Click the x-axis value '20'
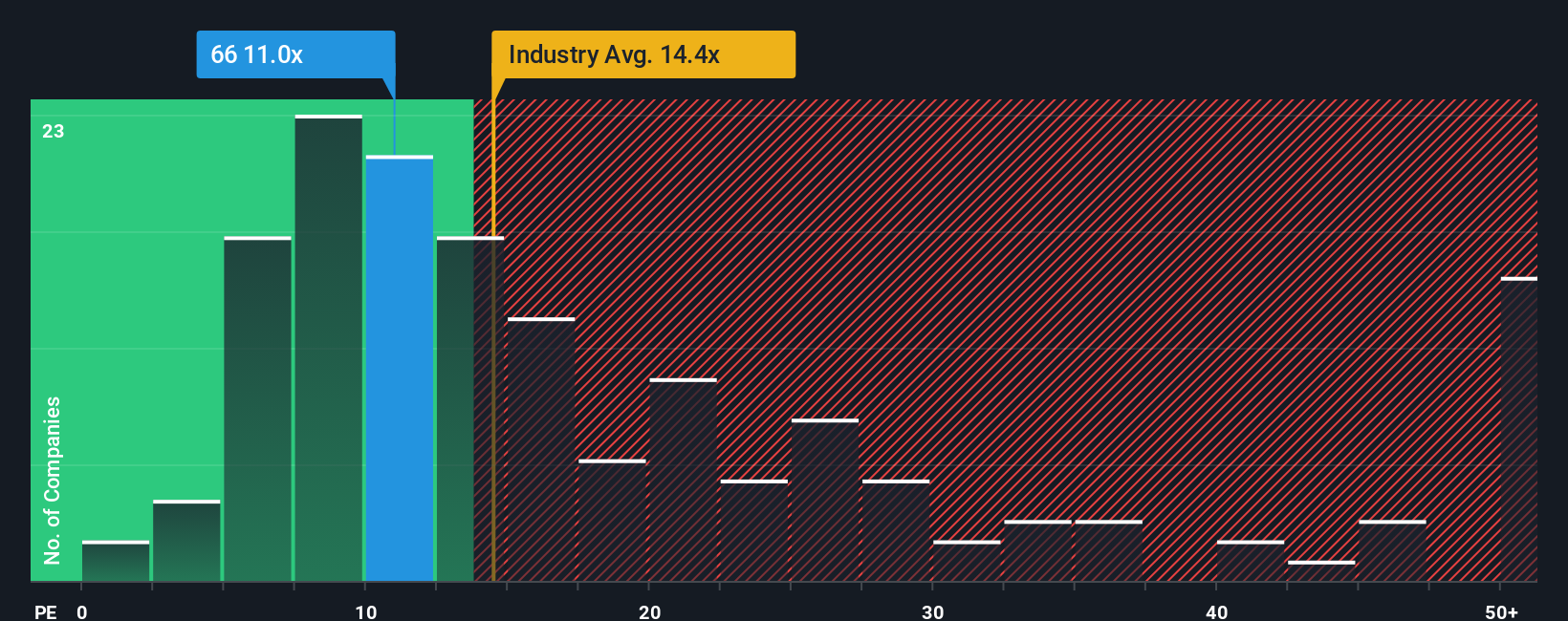The image size is (1568, 621). click(x=649, y=611)
